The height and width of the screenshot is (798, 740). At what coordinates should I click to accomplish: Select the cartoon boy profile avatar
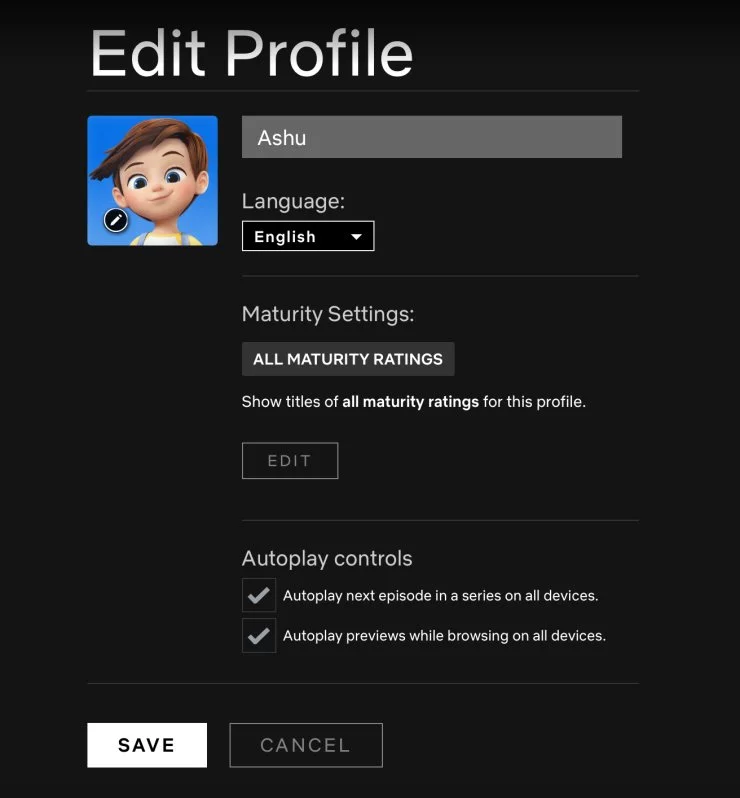point(153,181)
